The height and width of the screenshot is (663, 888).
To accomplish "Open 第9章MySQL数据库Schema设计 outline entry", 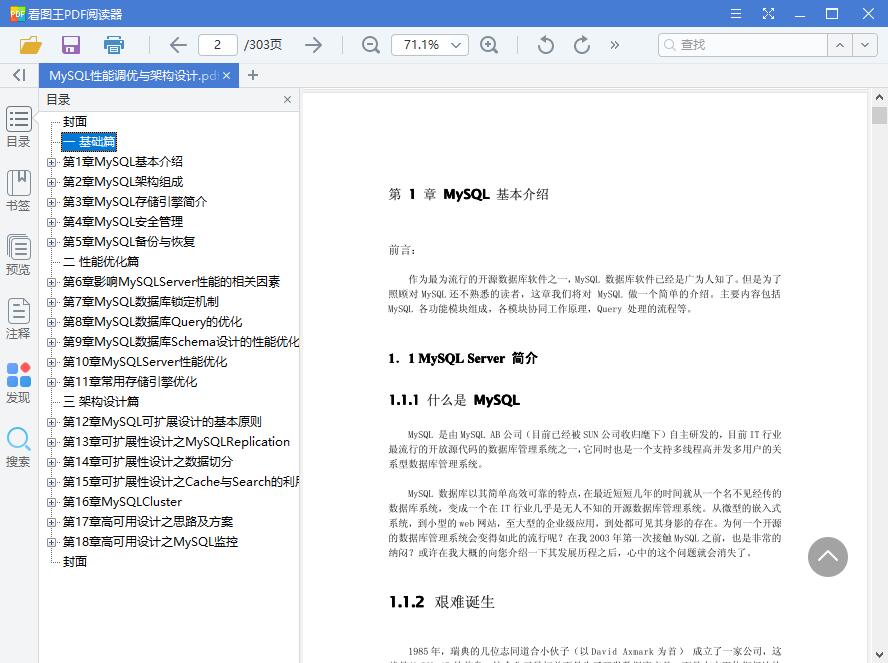I will pyautogui.click(x=181, y=341).
